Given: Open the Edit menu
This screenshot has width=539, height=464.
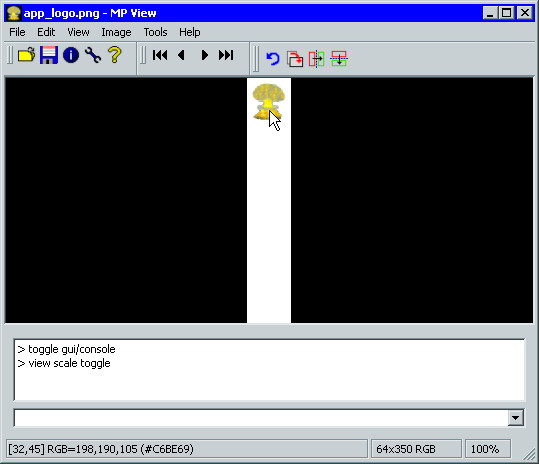Looking at the screenshot, I should point(46,32).
